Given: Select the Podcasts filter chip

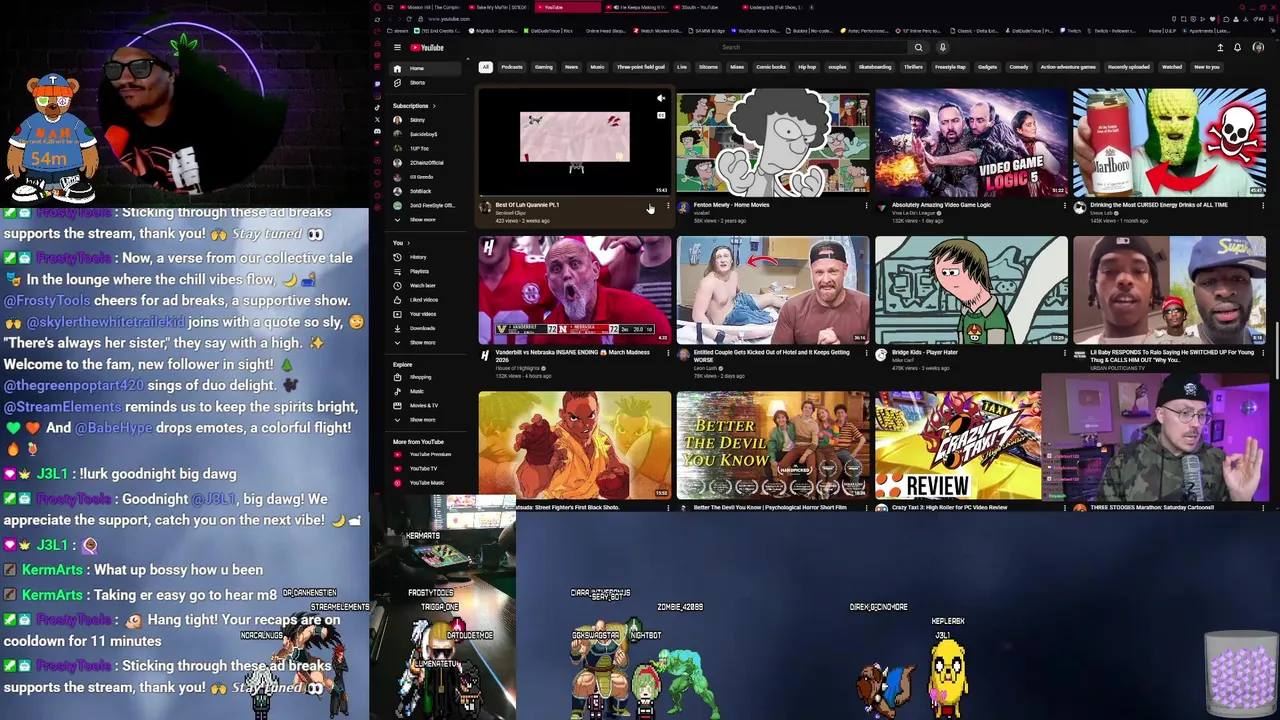Looking at the screenshot, I should tap(512, 67).
